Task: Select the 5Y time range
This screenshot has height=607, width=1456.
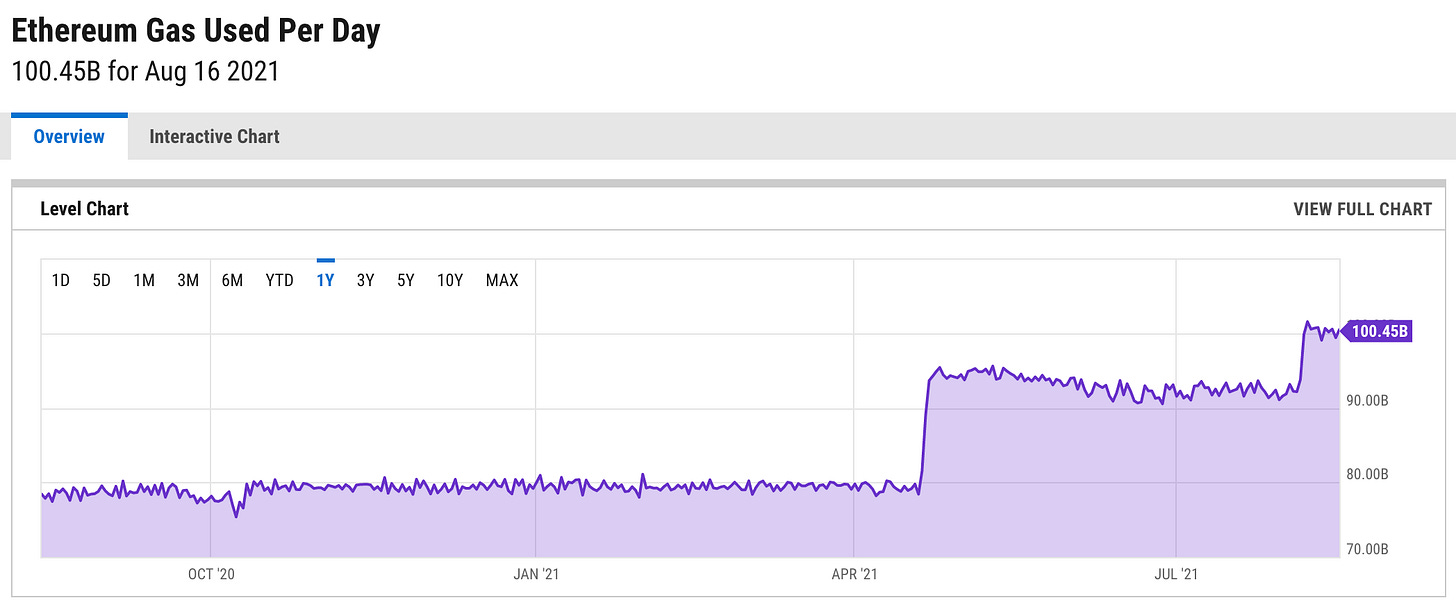Action: pyautogui.click(x=405, y=280)
